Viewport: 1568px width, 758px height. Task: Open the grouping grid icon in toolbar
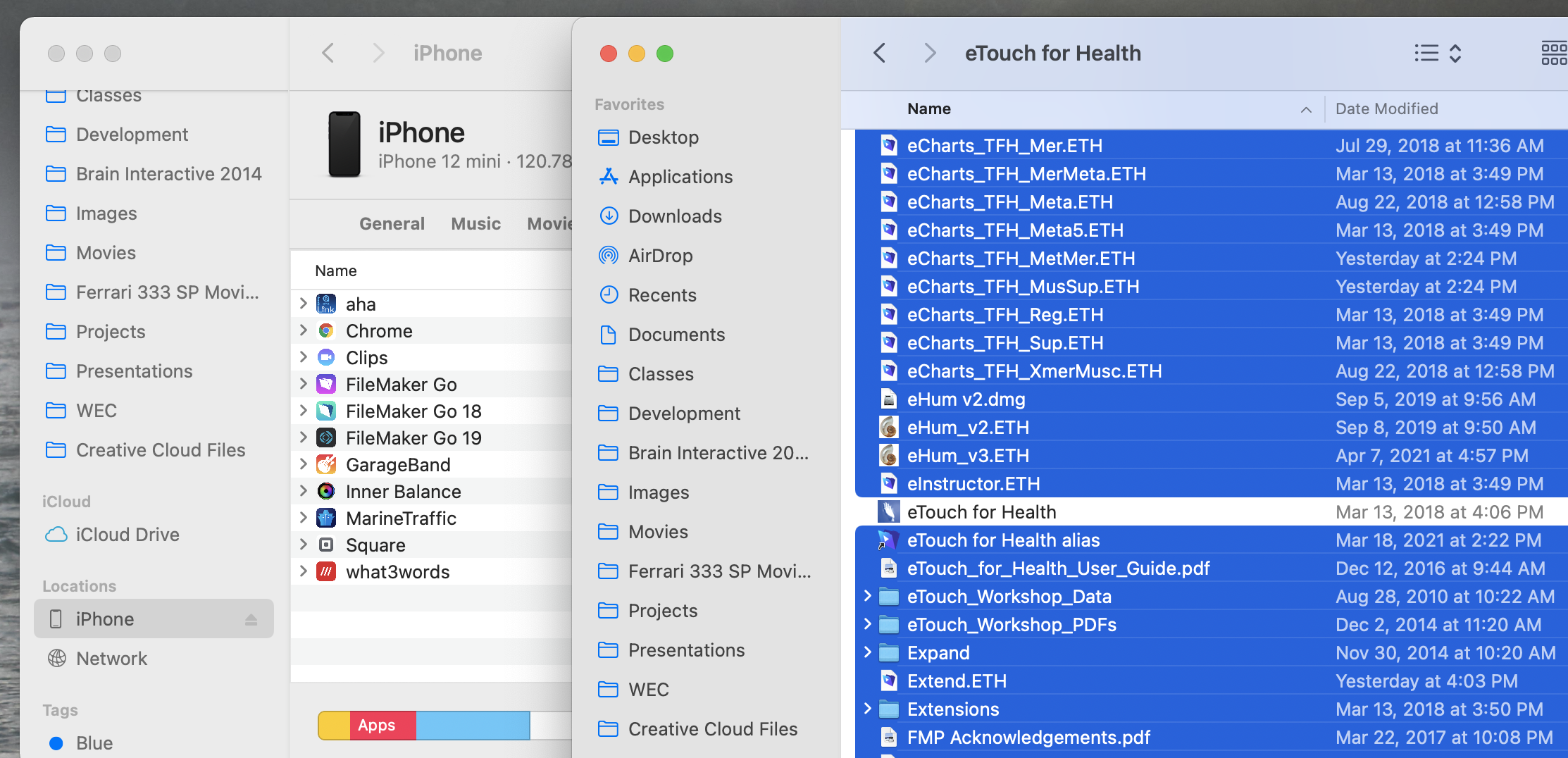click(1554, 54)
